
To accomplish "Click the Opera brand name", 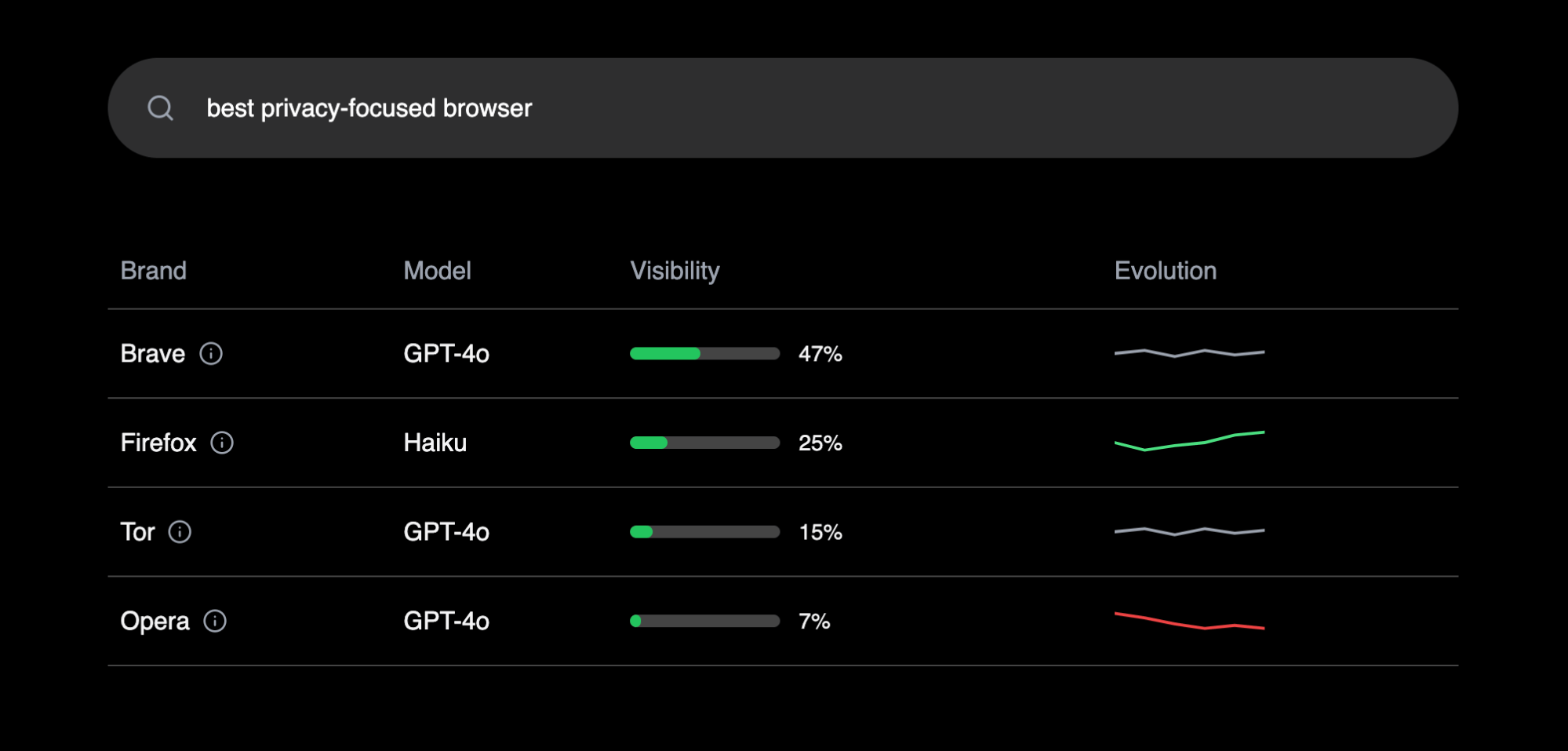I will 155,622.
